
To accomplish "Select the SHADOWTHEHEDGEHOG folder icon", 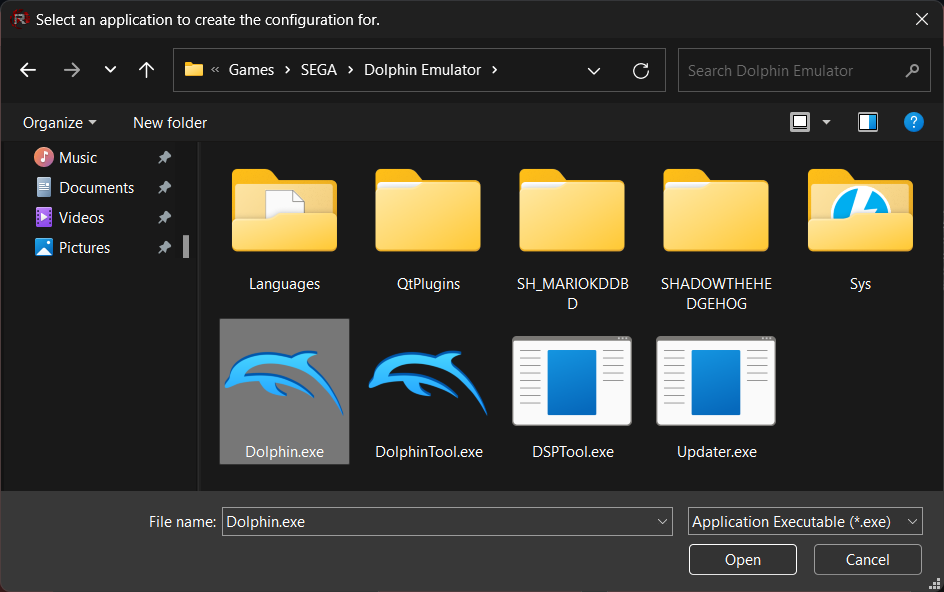I will point(716,210).
